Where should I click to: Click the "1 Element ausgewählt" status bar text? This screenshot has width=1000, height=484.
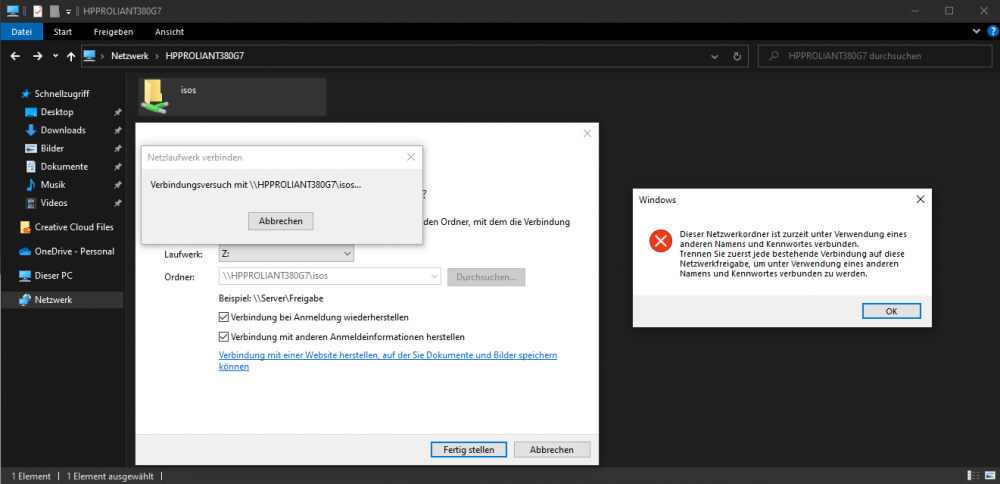[110, 476]
